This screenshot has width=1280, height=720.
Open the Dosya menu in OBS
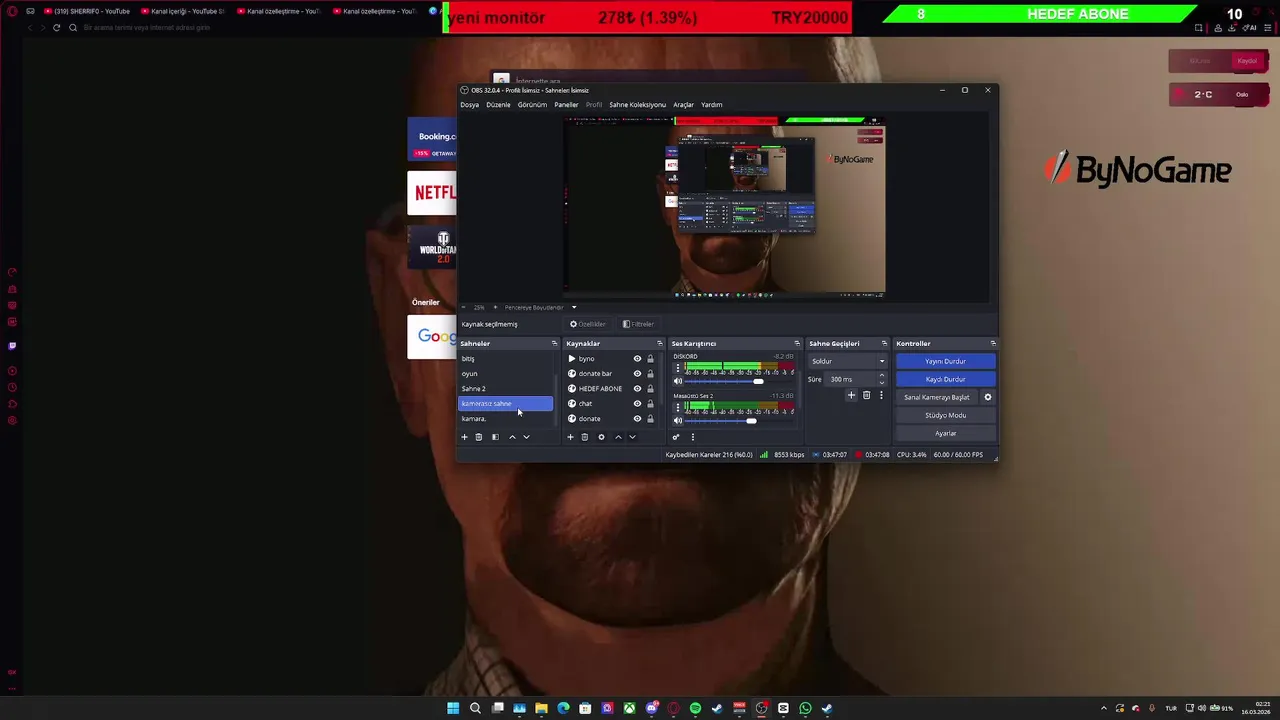[469, 105]
